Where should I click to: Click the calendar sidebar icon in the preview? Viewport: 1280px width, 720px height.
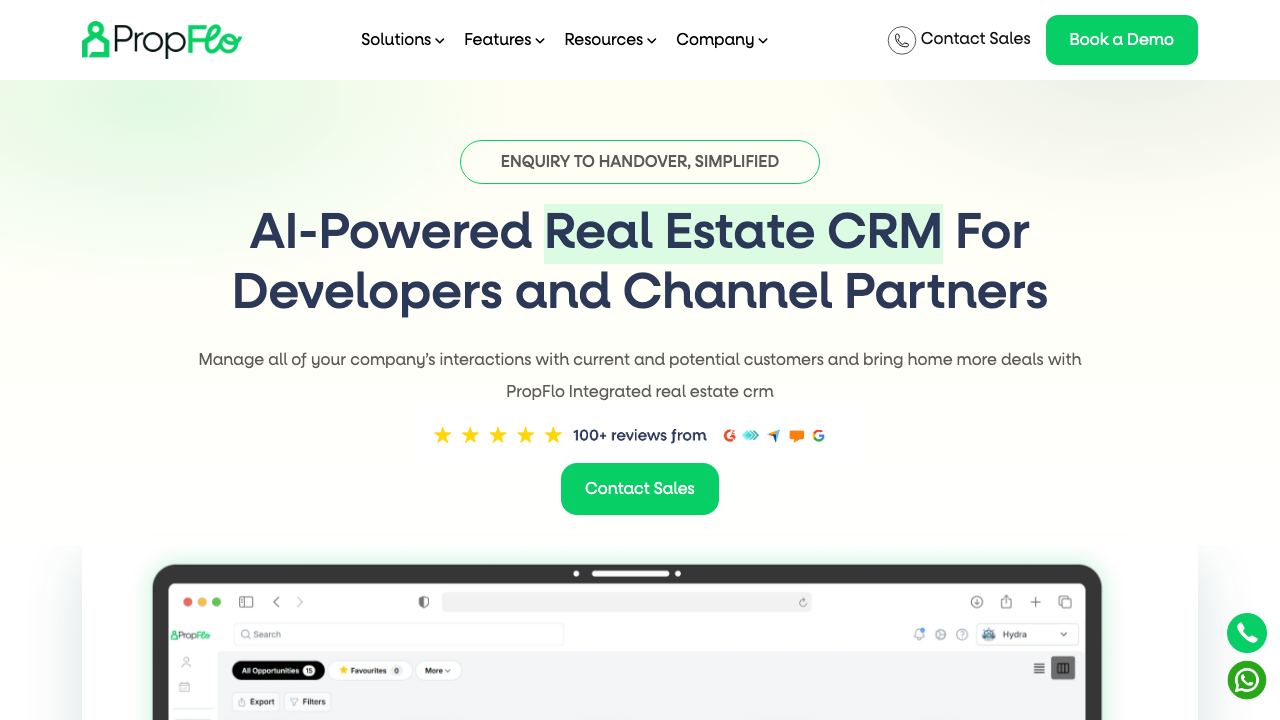185,687
